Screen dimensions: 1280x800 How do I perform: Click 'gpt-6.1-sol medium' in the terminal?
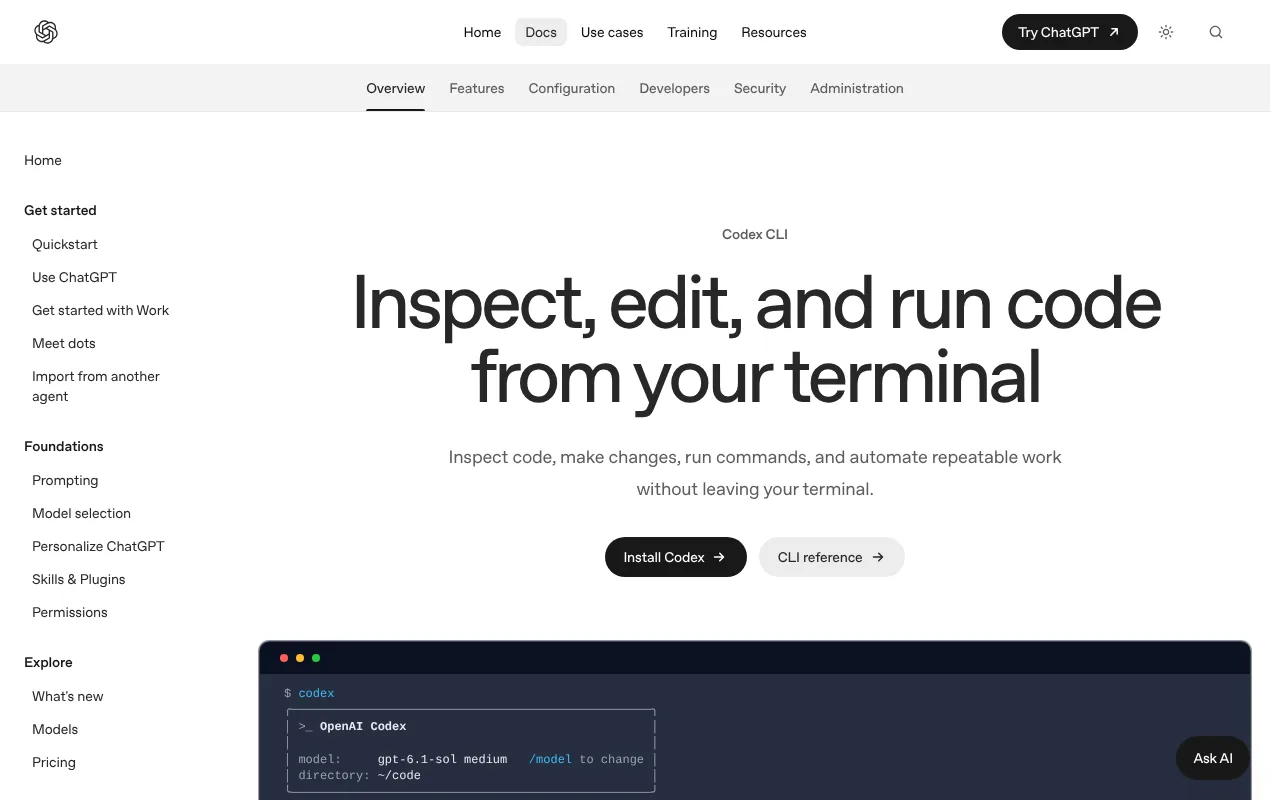[x=442, y=759]
